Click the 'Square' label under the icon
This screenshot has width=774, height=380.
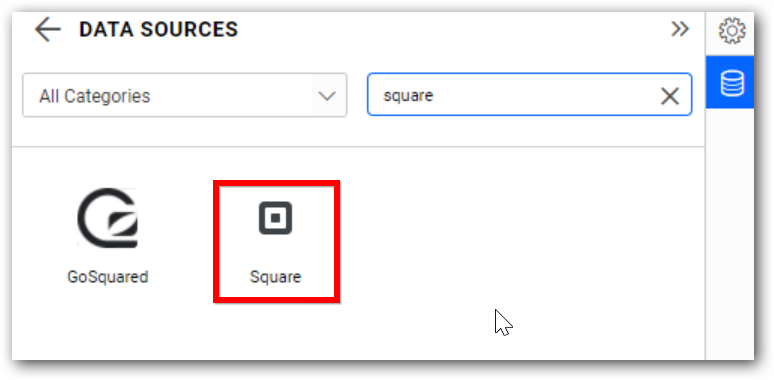pyautogui.click(x=275, y=277)
